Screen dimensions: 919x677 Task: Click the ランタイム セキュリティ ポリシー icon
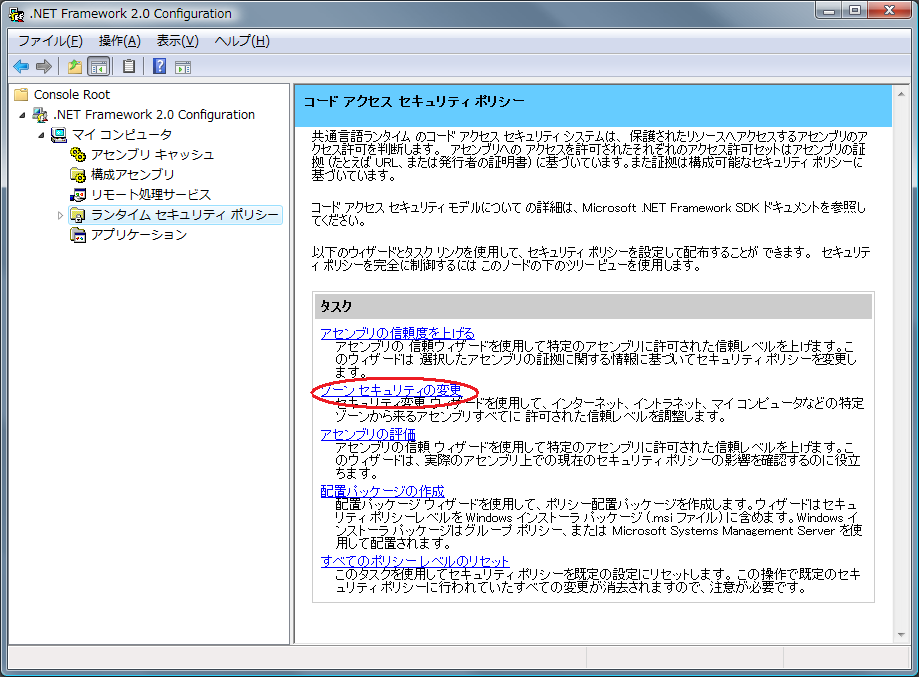[x=78, y=215]
